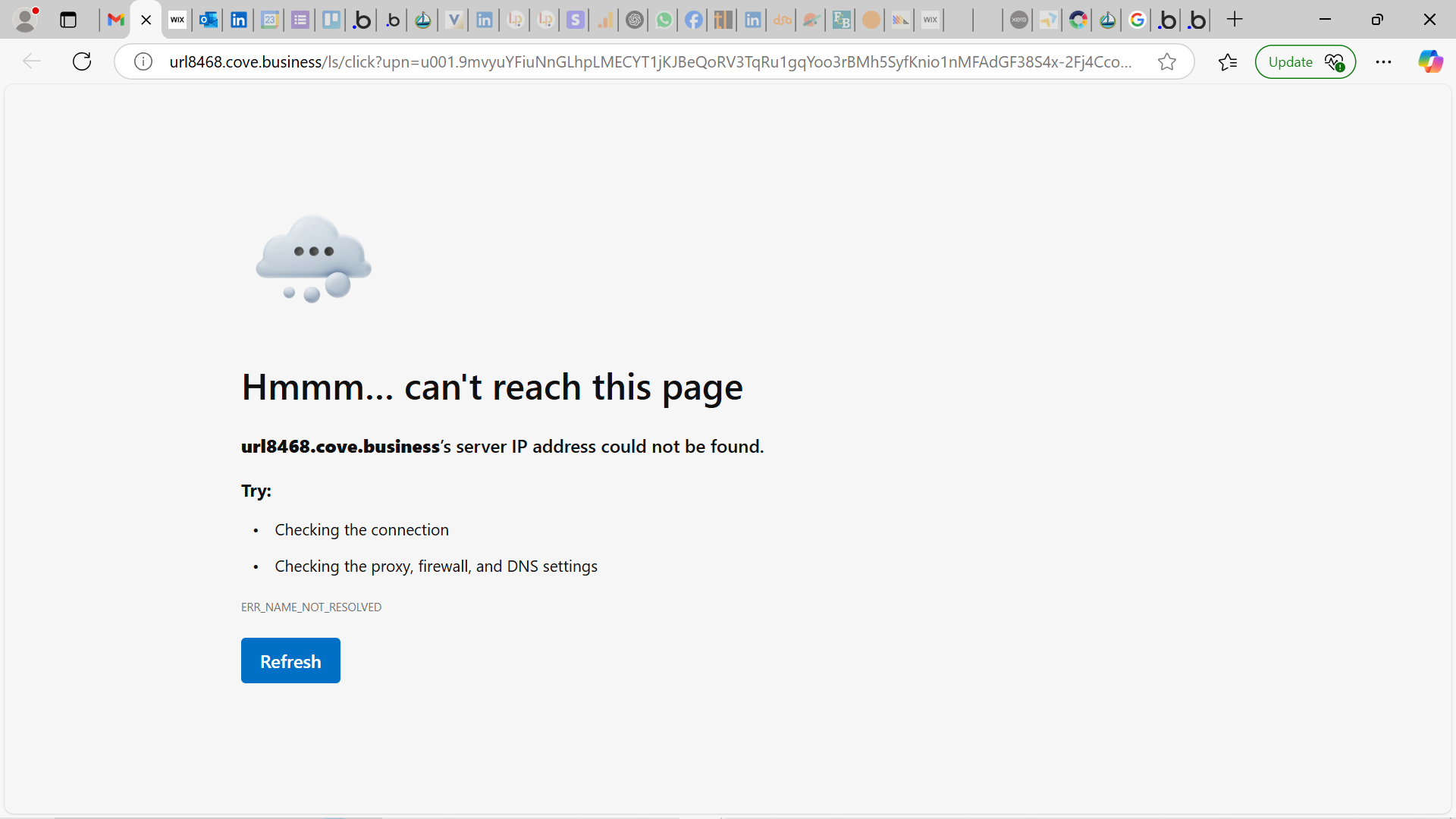
Task: Open the browser profile avatar menu
Action: [27, 20]
